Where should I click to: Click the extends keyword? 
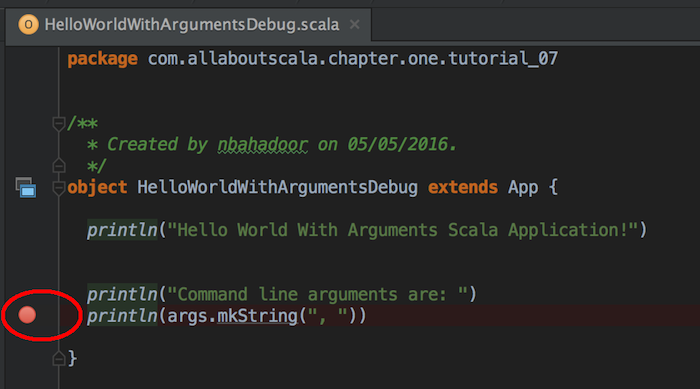462,187
